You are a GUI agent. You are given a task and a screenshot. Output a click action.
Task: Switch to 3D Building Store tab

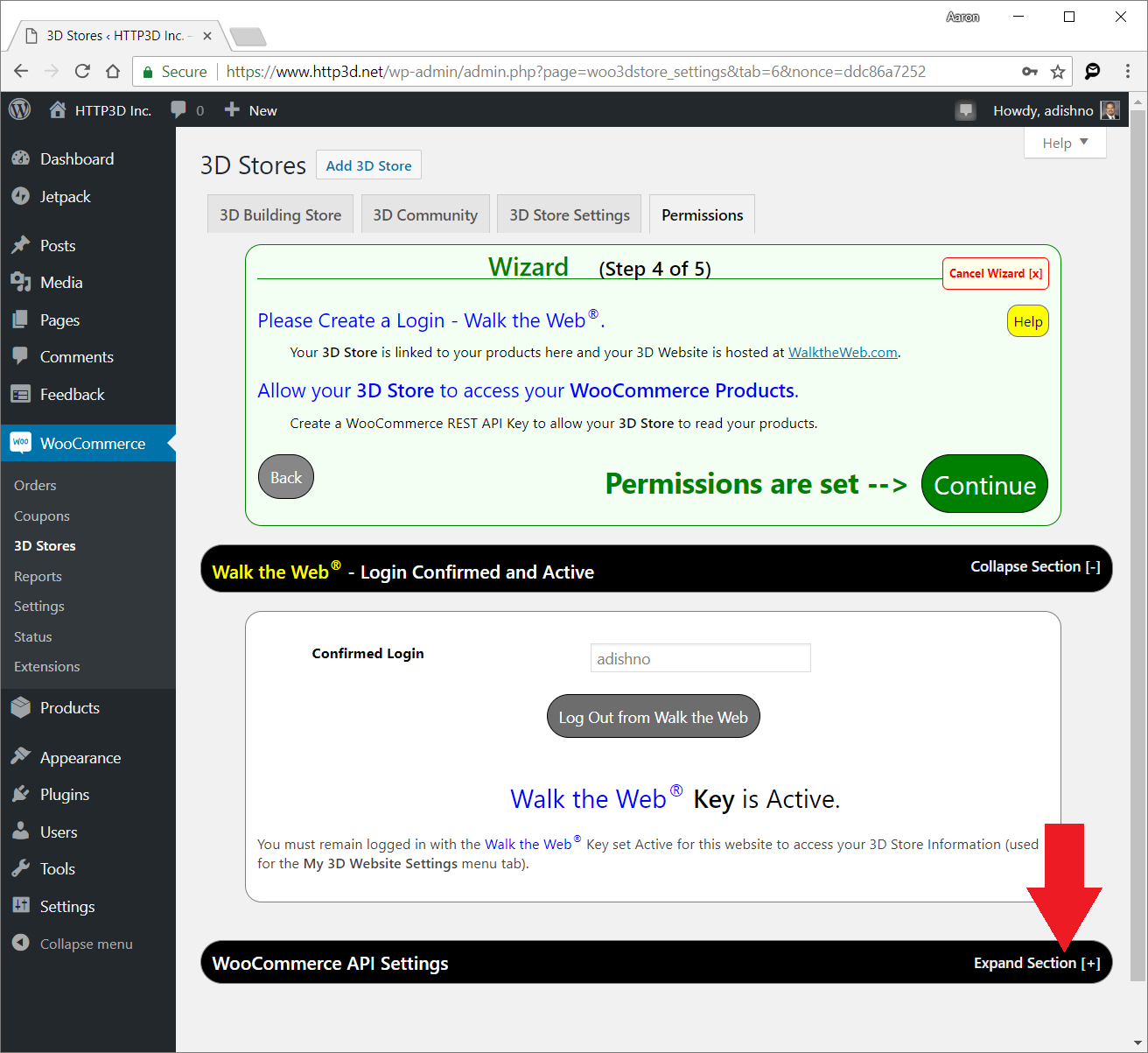[280, 214]
